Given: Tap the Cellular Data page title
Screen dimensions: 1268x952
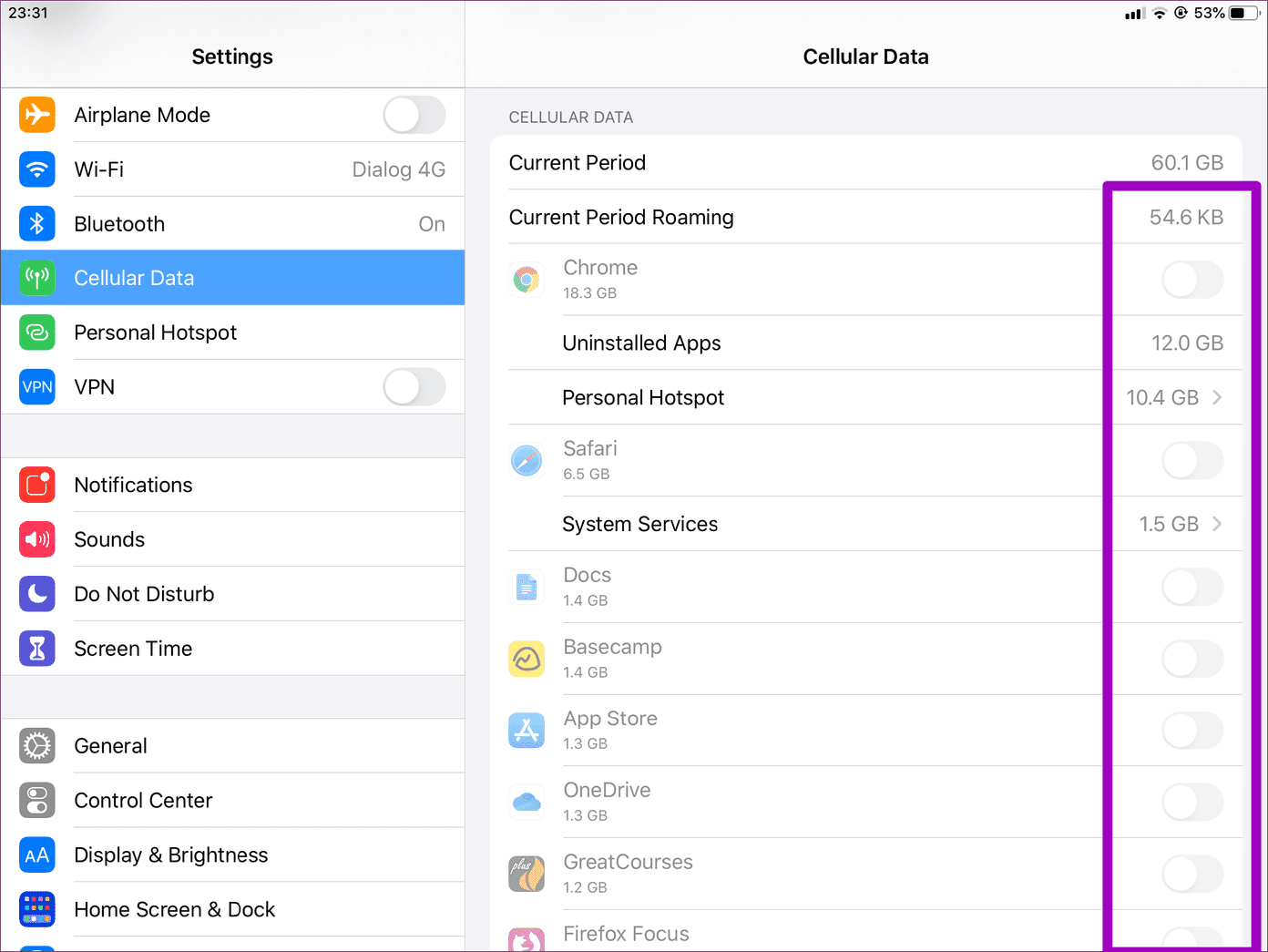Looking at the screenshot, I should (x=866, y=56).
